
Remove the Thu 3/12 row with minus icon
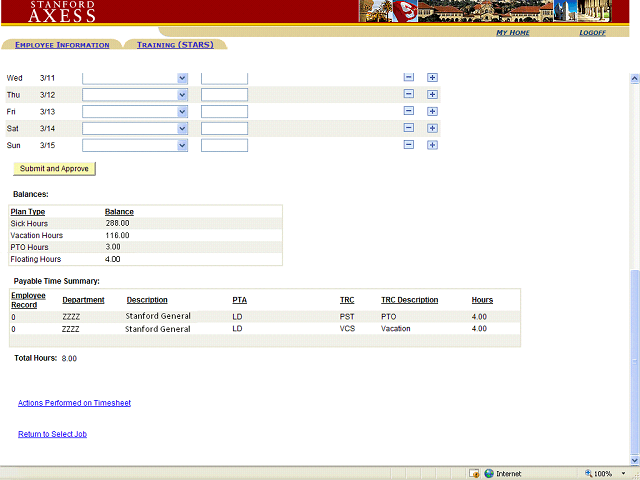pyautogui.click(x=408, y=95)
